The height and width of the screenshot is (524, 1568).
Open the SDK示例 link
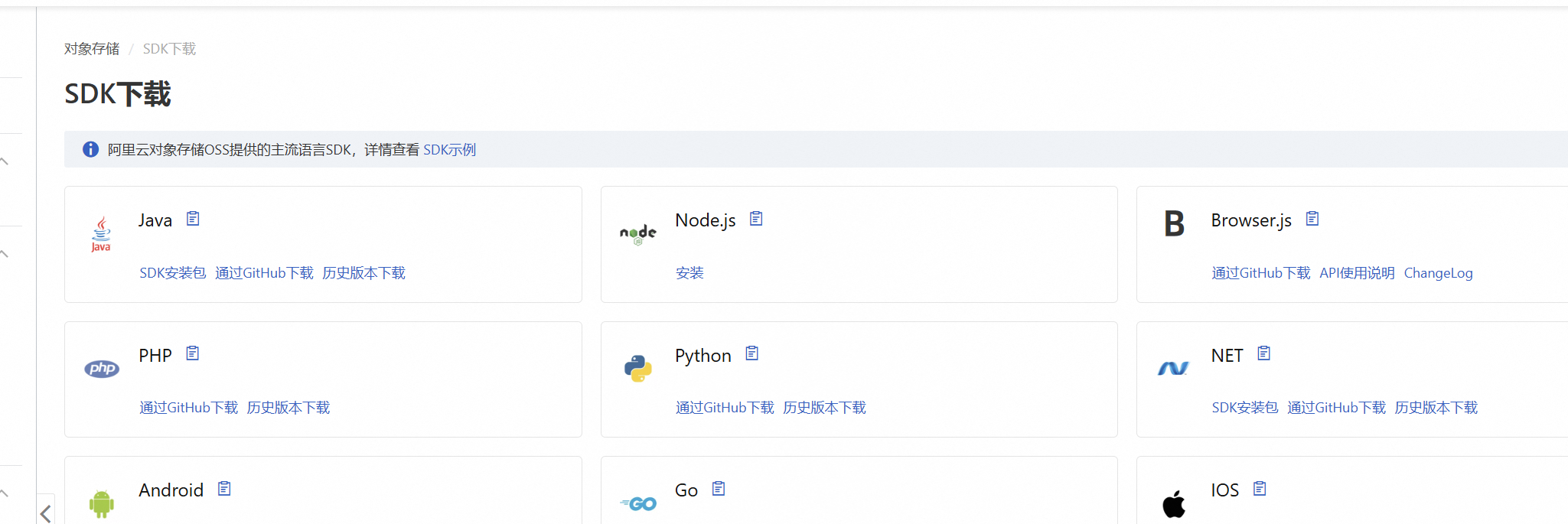(450, 150)
